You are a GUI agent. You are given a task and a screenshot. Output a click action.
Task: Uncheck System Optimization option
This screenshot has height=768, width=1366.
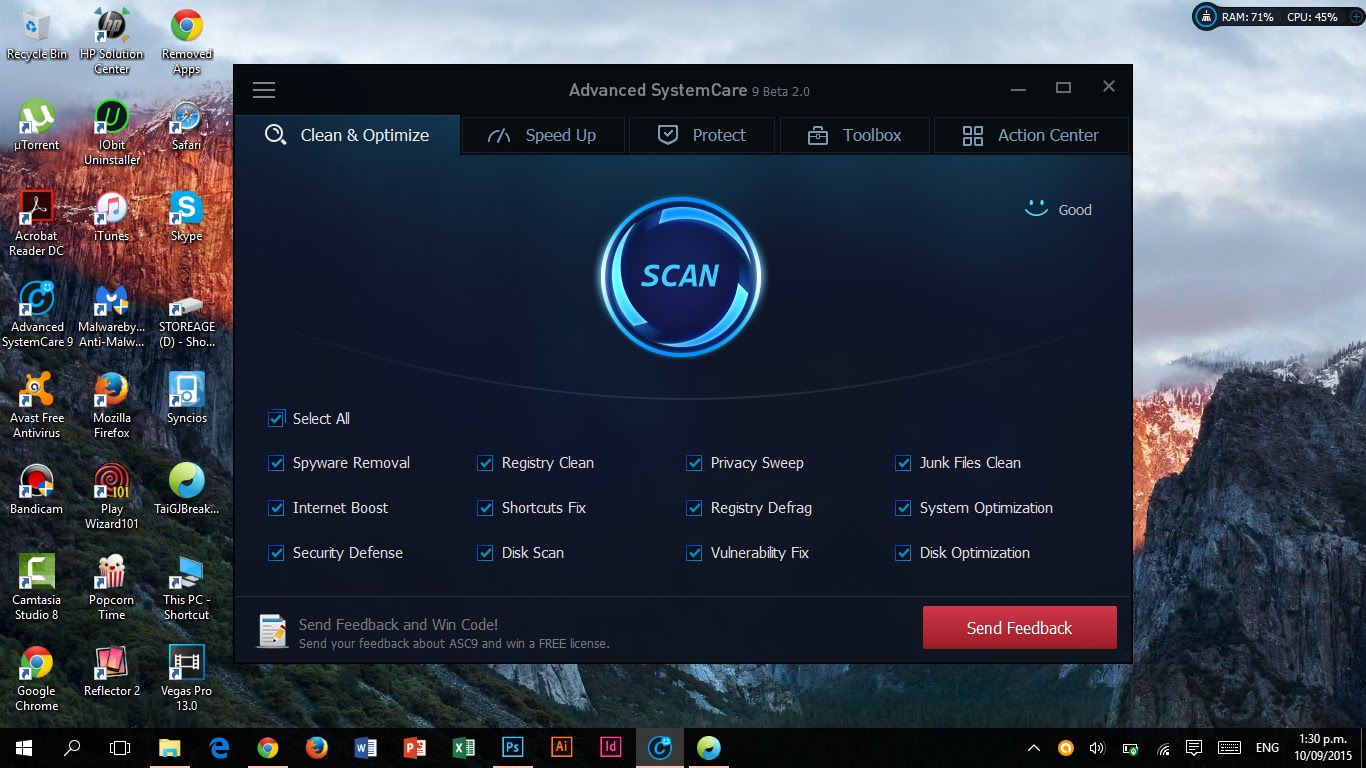(904, 508)
